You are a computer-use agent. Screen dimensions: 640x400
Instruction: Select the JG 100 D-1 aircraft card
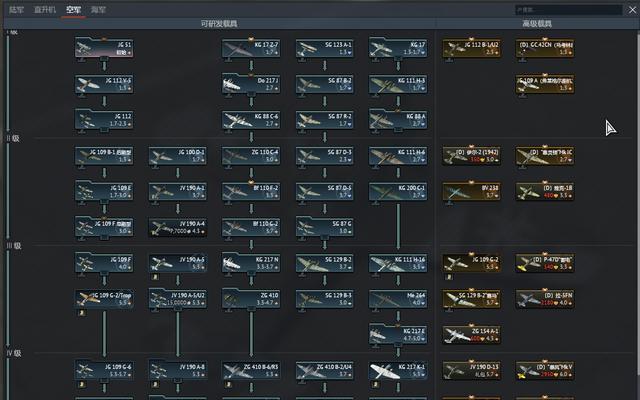tap(178, 156)
